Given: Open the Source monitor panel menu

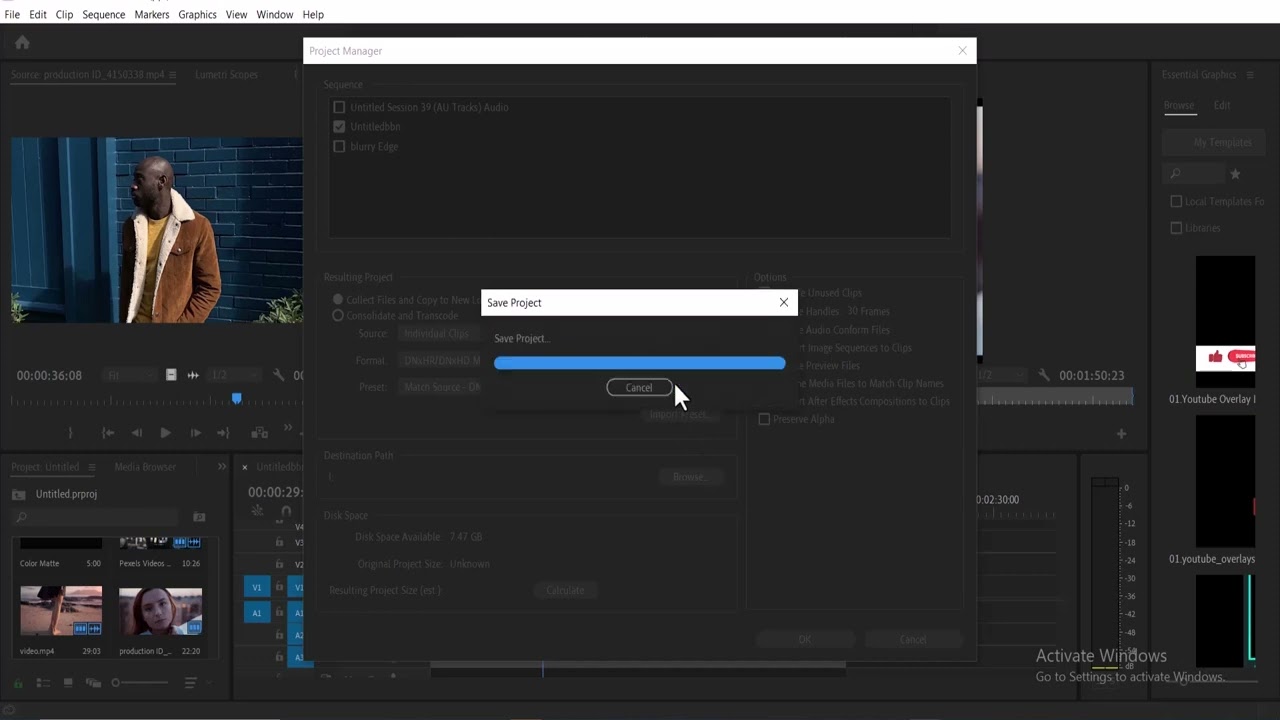Looking at the screenshot, I should (x=173, y=75).
